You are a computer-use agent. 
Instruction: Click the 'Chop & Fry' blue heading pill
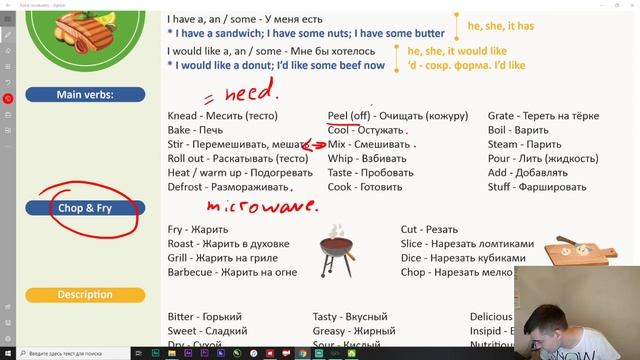click(85, 208)
